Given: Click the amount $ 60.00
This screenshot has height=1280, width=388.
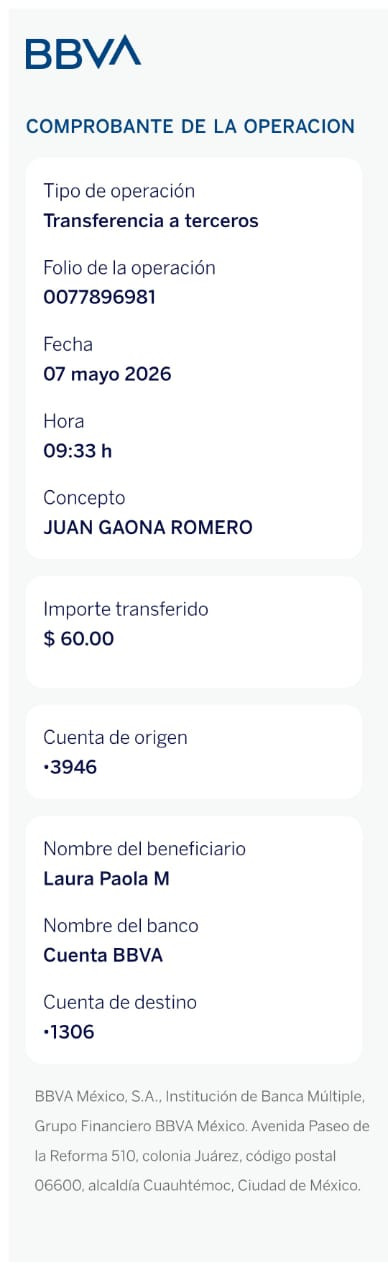Looking at the screenshot, I should coord(79,638).
